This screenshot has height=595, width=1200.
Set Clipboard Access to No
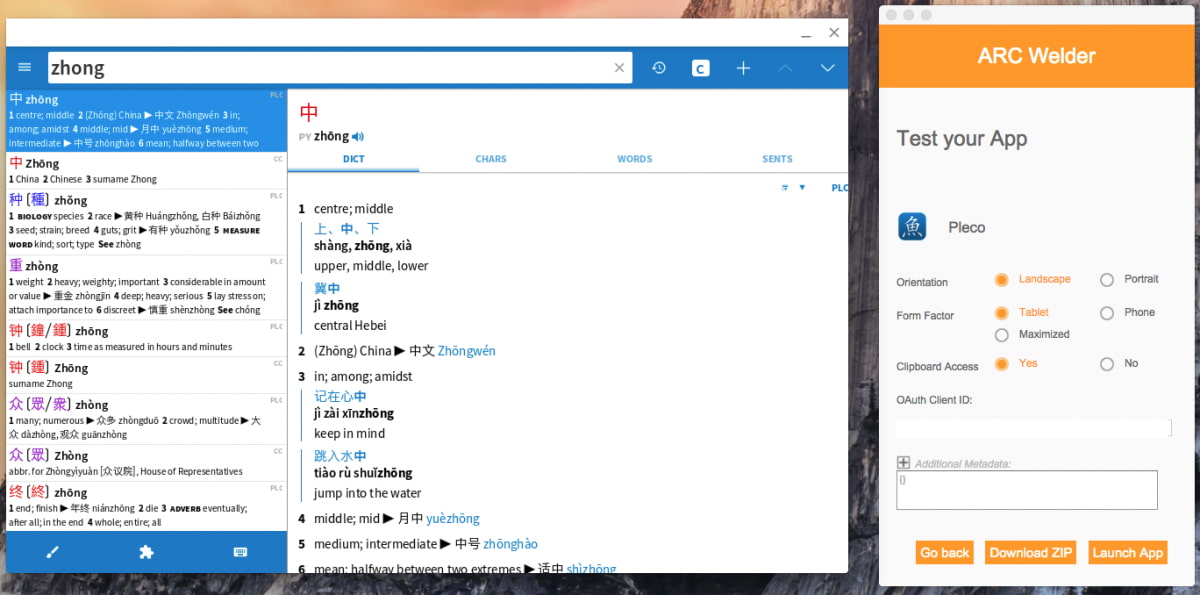pos(1107,363)
